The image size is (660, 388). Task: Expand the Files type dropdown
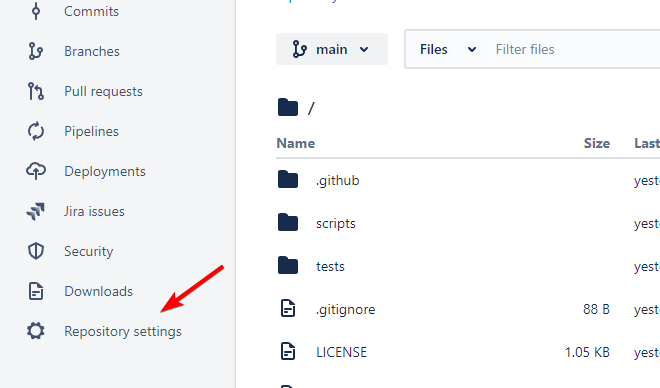point(448,49)
